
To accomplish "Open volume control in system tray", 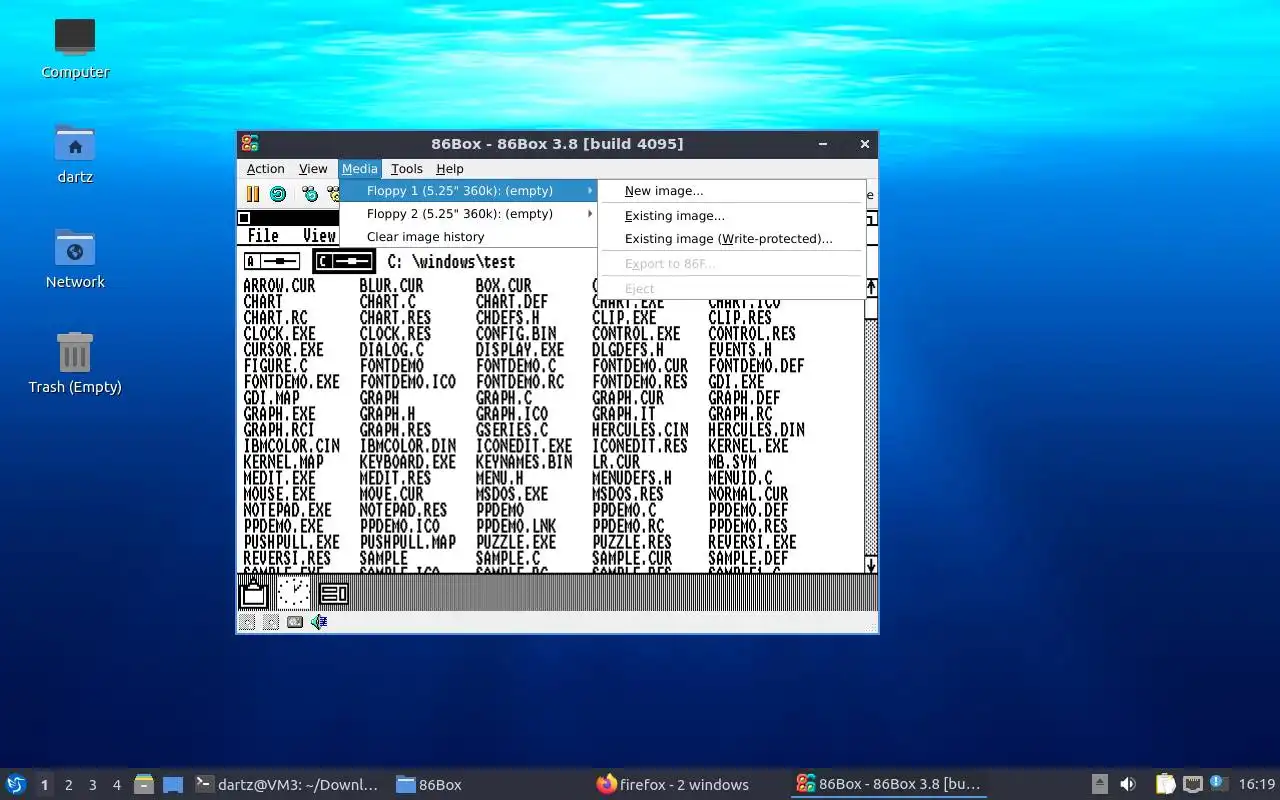I will coord(1128,784).
